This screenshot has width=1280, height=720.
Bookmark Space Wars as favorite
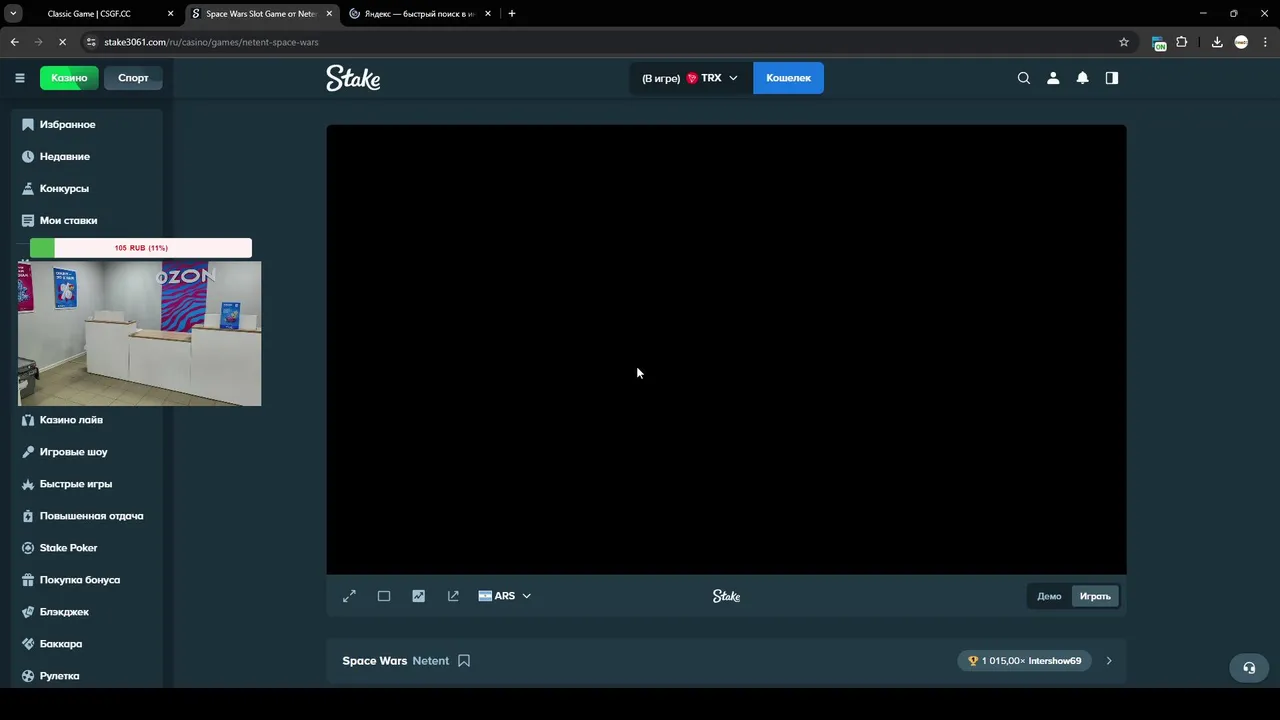[x=464, y=661]
